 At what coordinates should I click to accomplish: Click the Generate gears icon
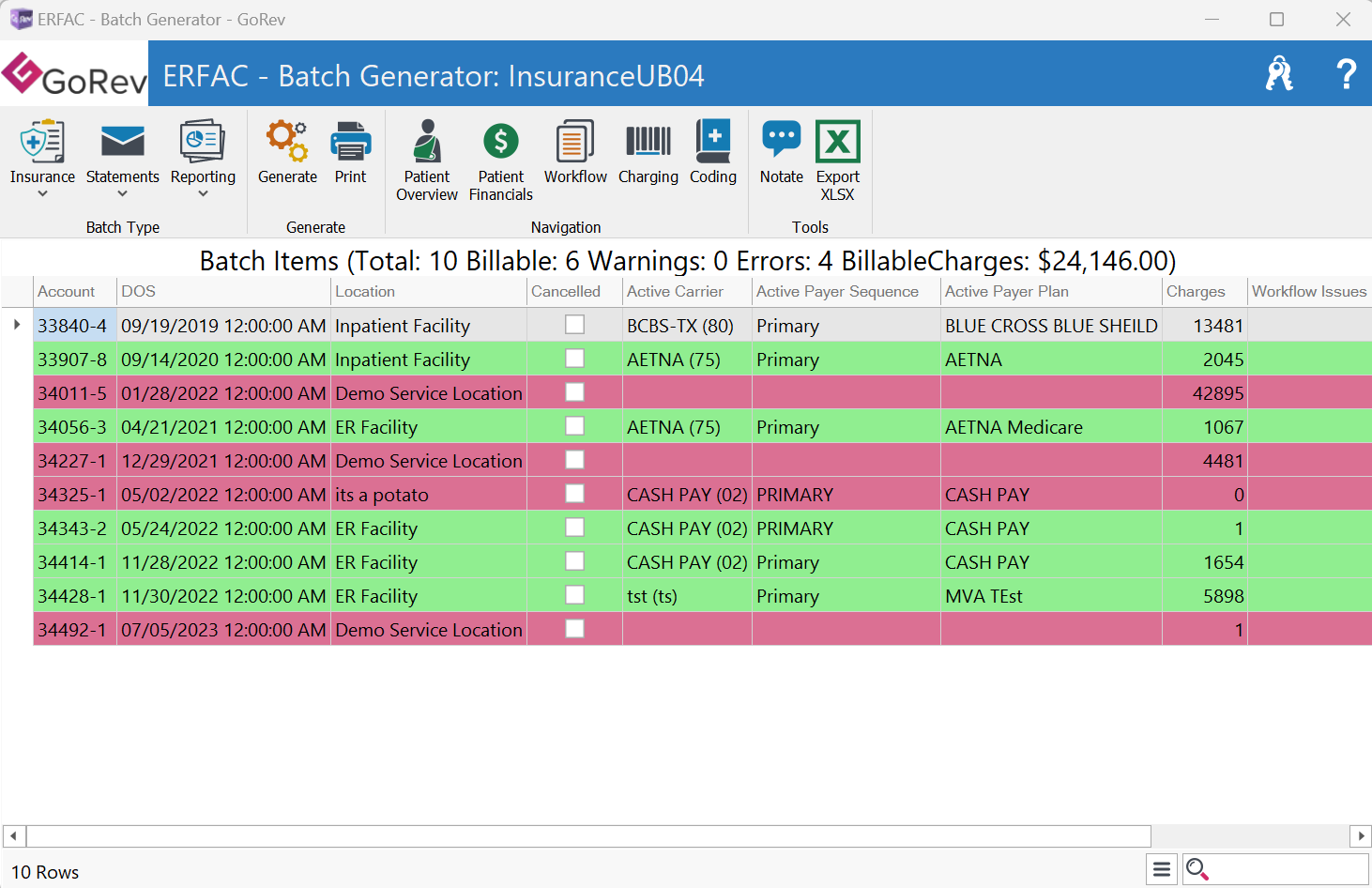287,142
